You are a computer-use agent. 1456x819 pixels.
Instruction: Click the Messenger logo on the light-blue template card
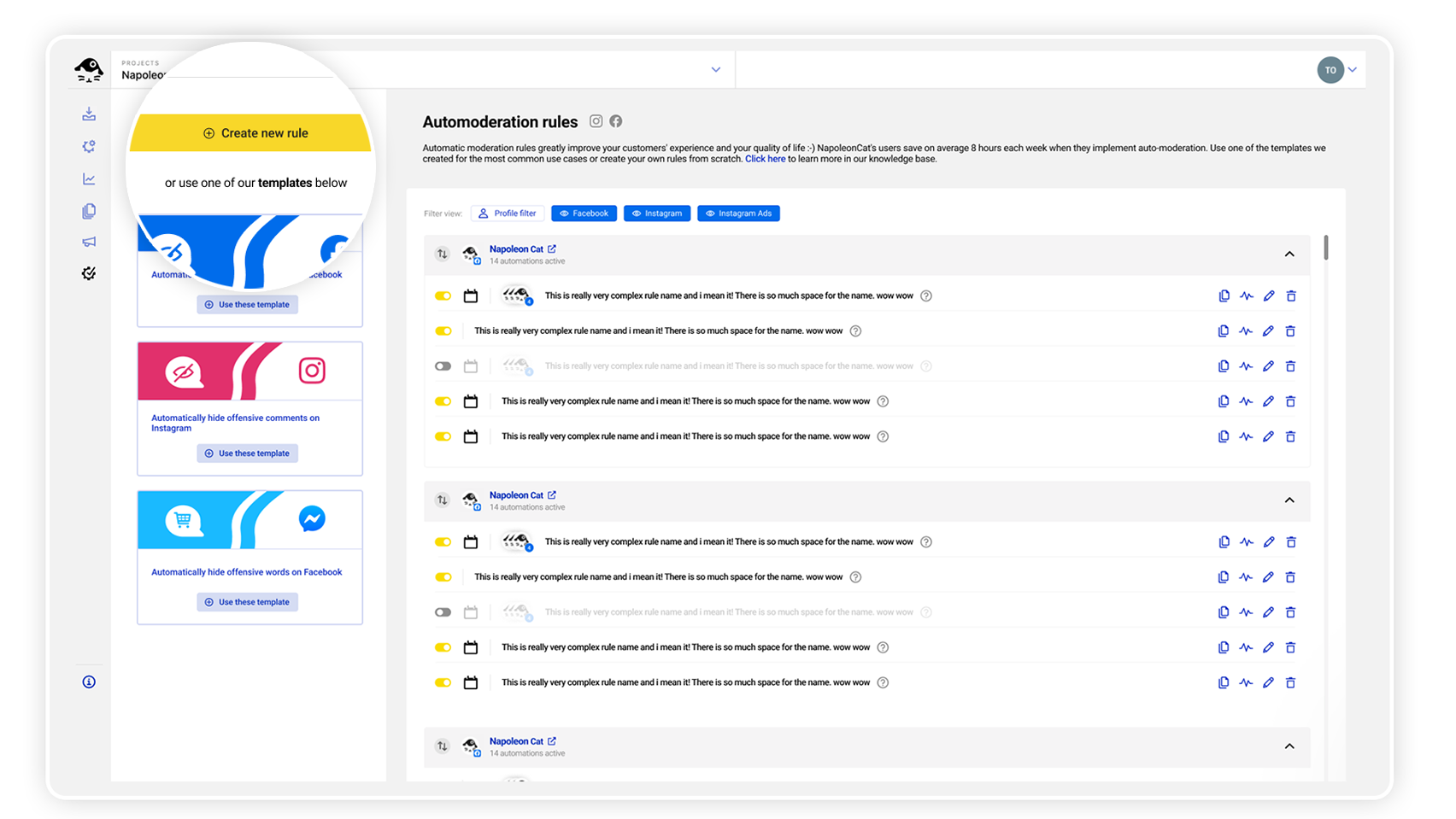pos(312,518)
